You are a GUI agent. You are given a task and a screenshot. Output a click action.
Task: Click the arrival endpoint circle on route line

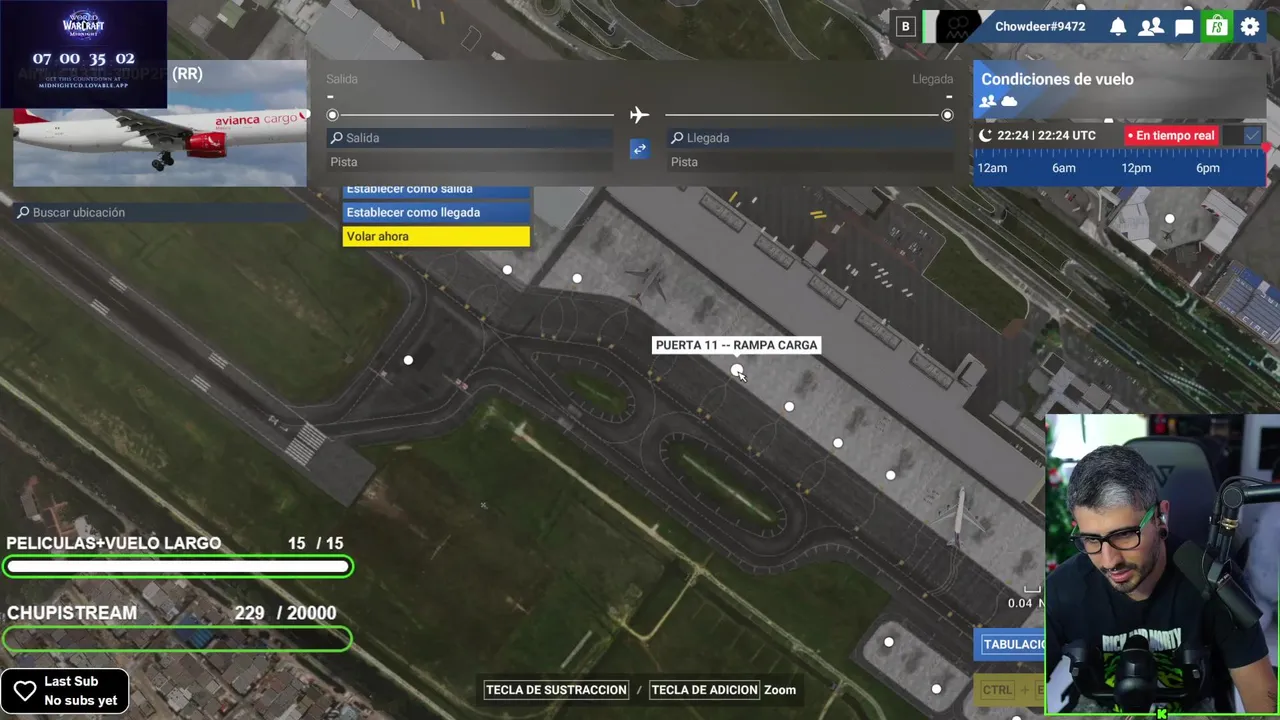tap(947, 115)
